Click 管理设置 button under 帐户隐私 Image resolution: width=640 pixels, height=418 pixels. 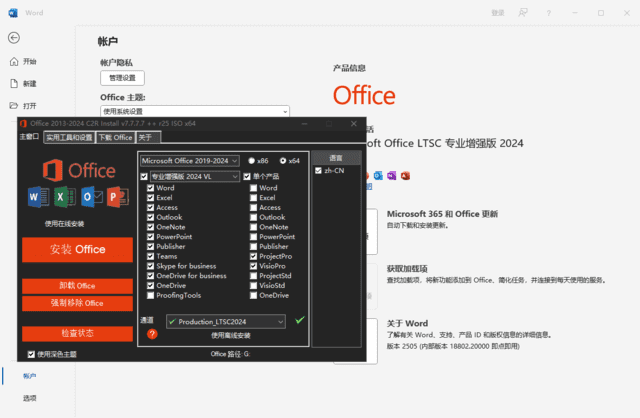click(122, 78)
